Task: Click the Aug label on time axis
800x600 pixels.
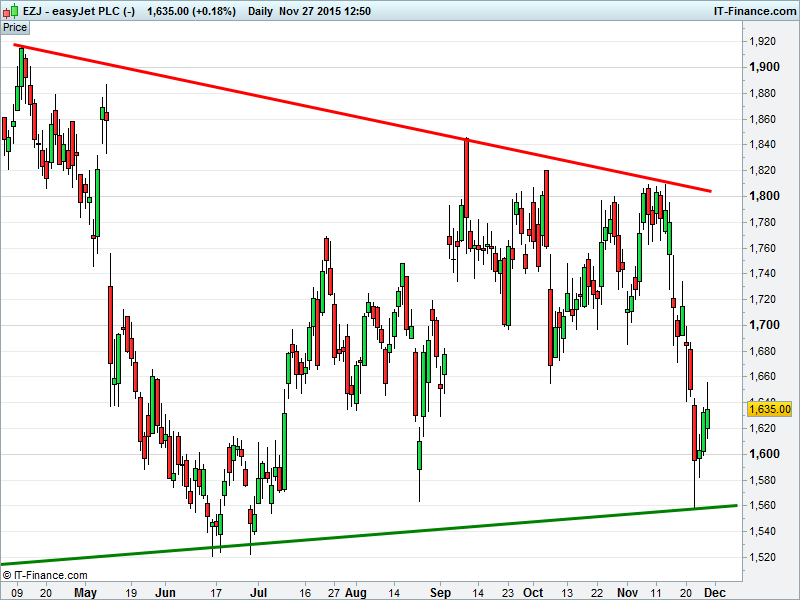Action: 355,591
